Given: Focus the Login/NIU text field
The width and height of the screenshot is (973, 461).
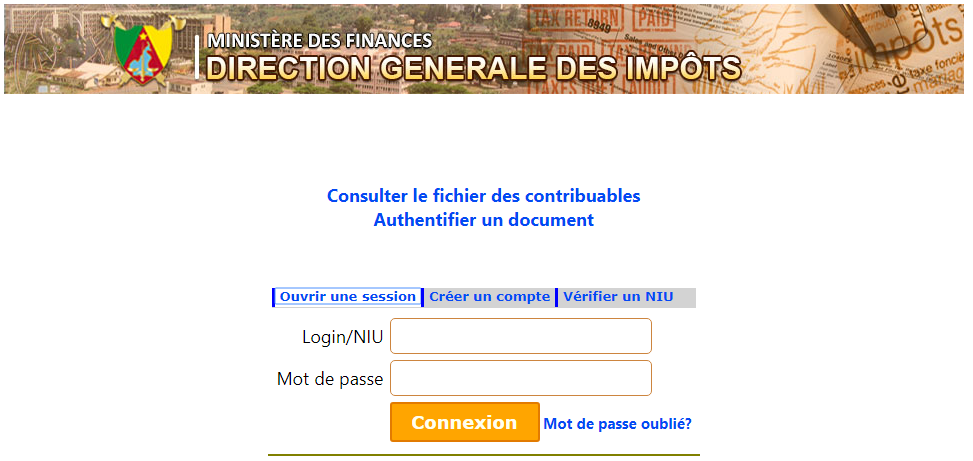Looking at the screenshot, I should click(x=520, y=336).
